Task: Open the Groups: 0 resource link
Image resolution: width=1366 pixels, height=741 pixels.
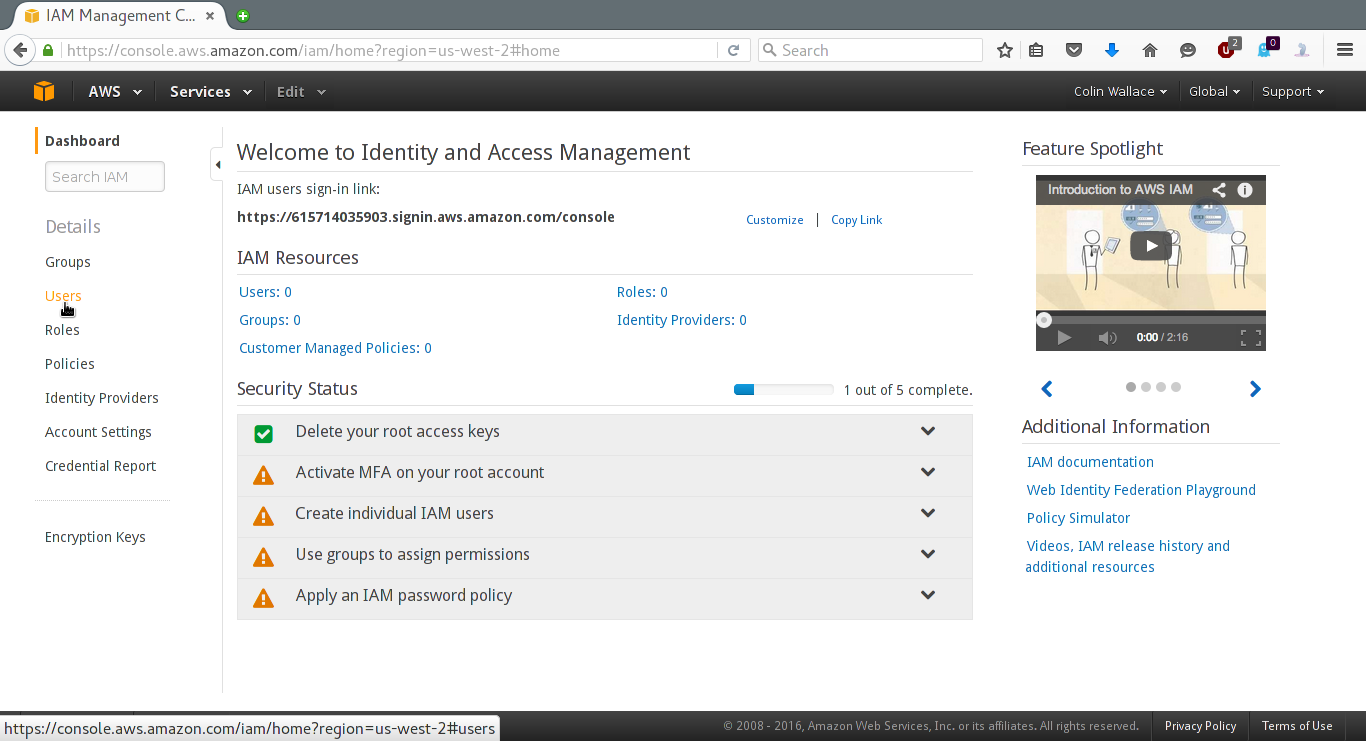Action: [x=270, y=320]
